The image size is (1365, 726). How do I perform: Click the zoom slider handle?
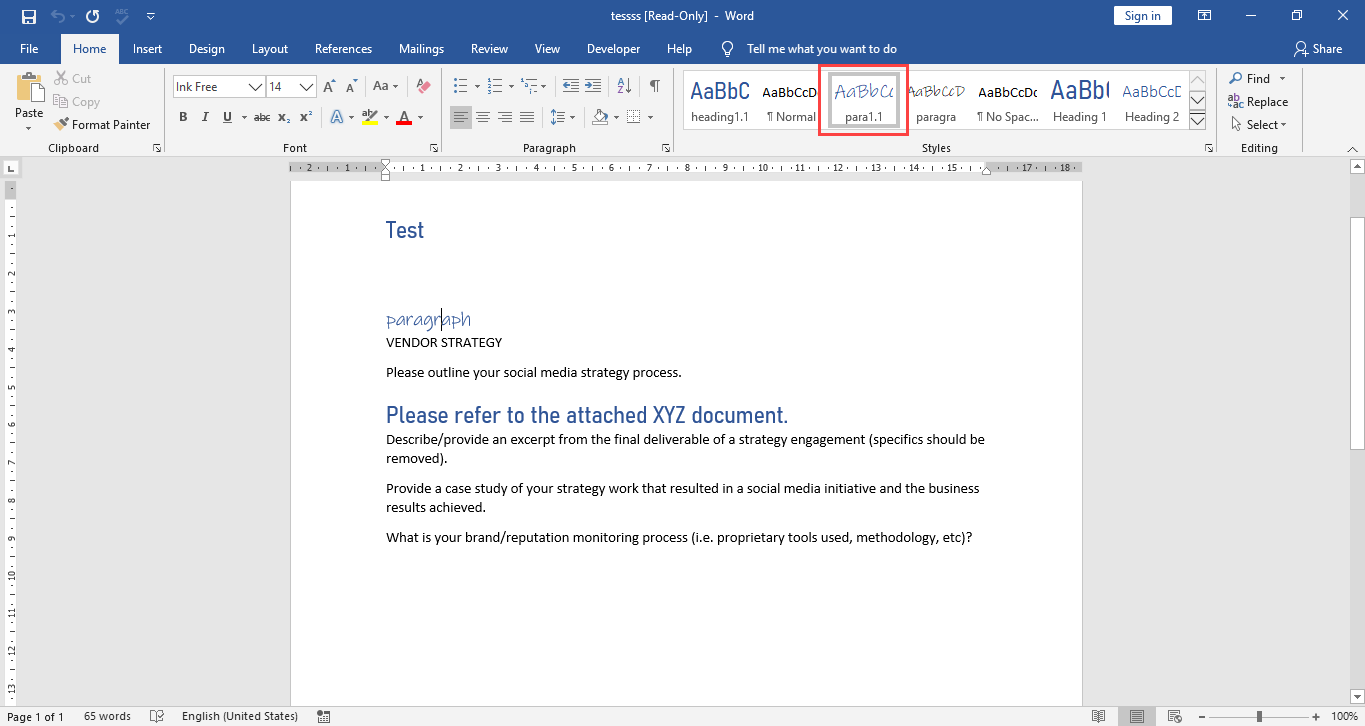click(x=1259, y=716)
